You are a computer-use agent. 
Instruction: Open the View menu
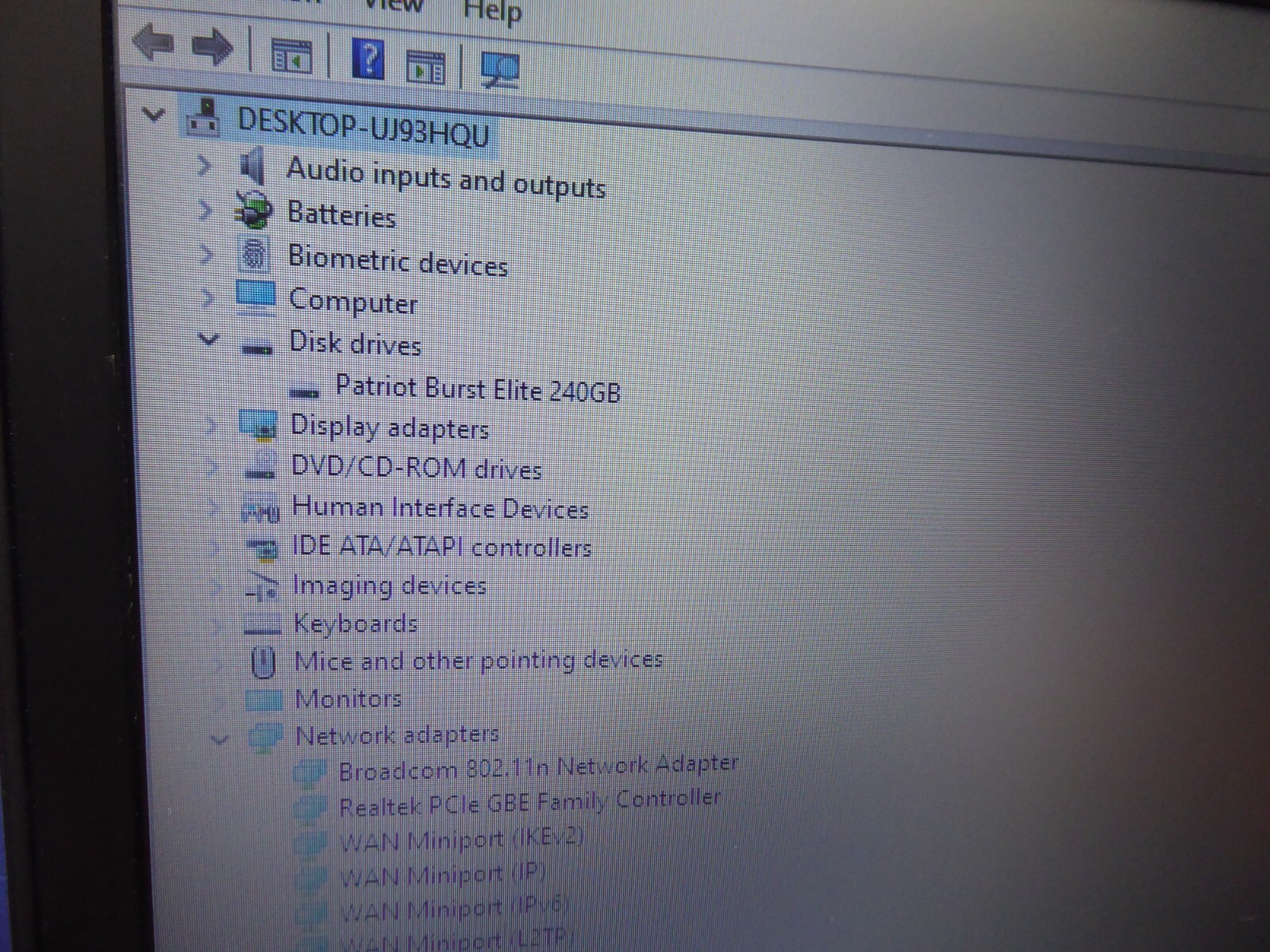[x=394, y=6]
